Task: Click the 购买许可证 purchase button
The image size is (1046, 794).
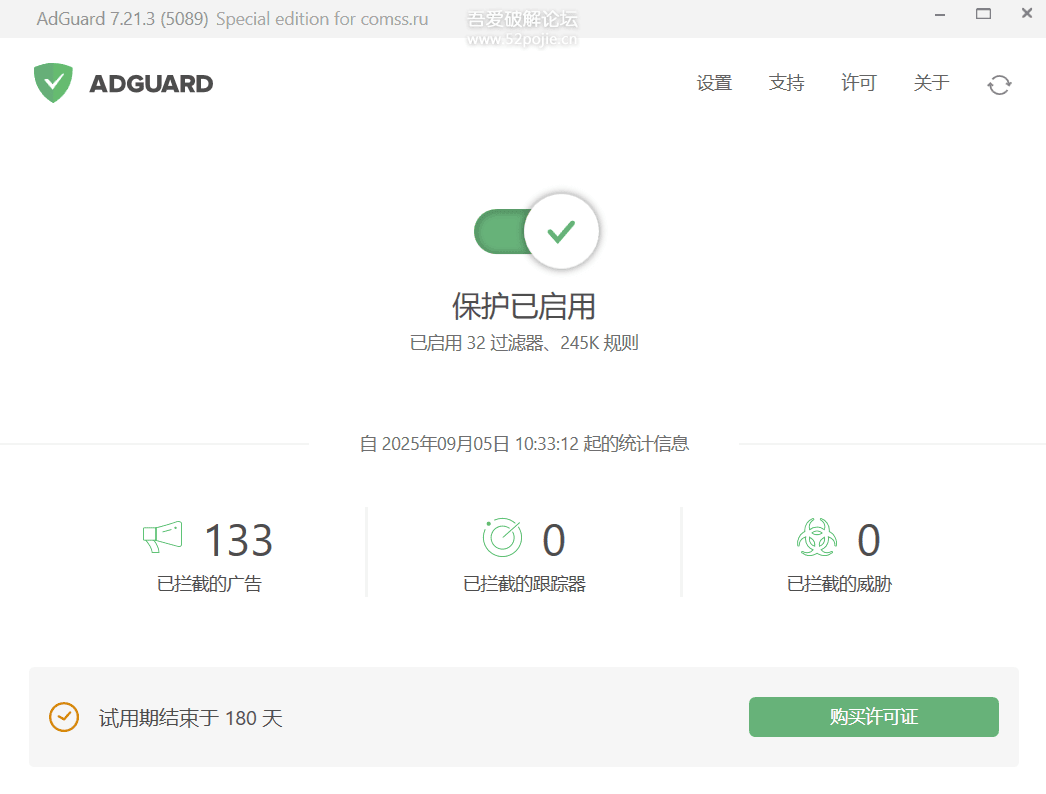Action: pos(874,717)
